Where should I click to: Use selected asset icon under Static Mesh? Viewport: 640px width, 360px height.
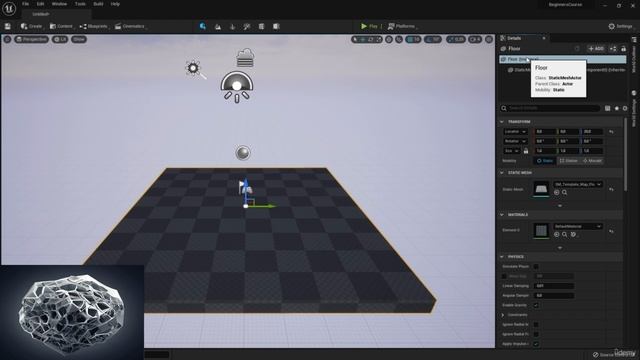(556, 193)
